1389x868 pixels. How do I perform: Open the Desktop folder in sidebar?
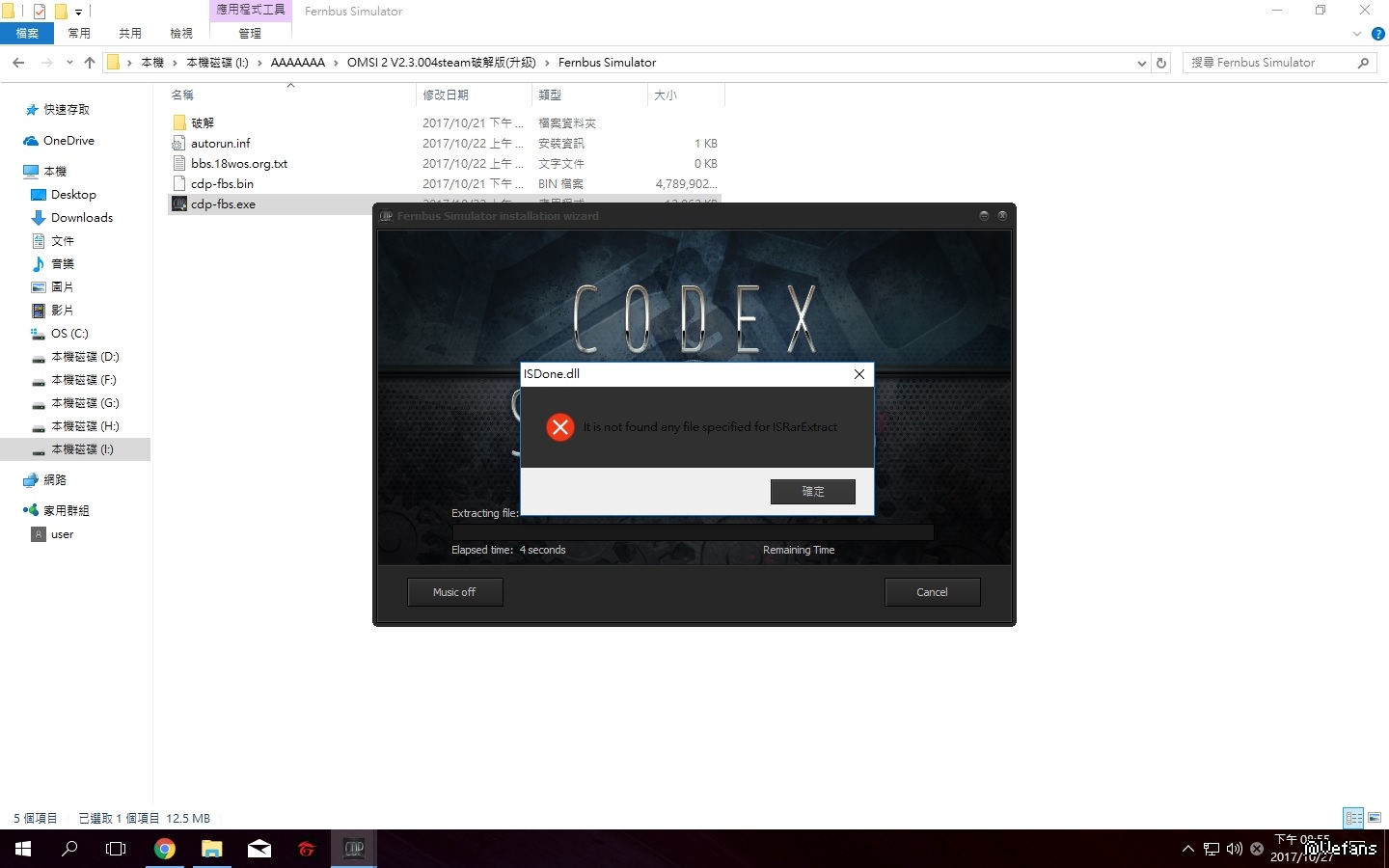[73, 195]
